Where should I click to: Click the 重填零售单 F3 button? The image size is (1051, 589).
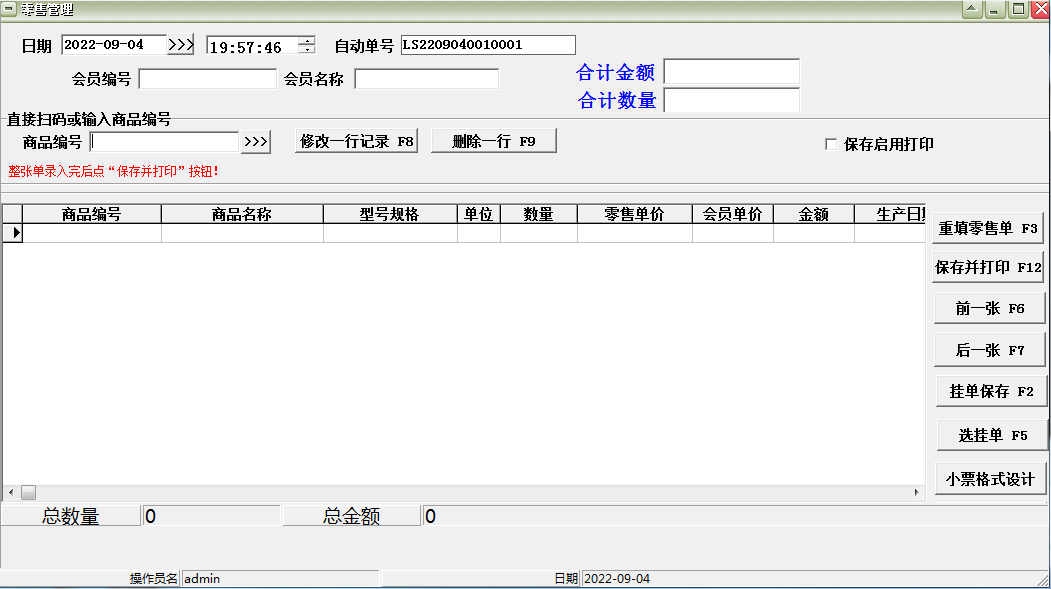tap(989, 227)
